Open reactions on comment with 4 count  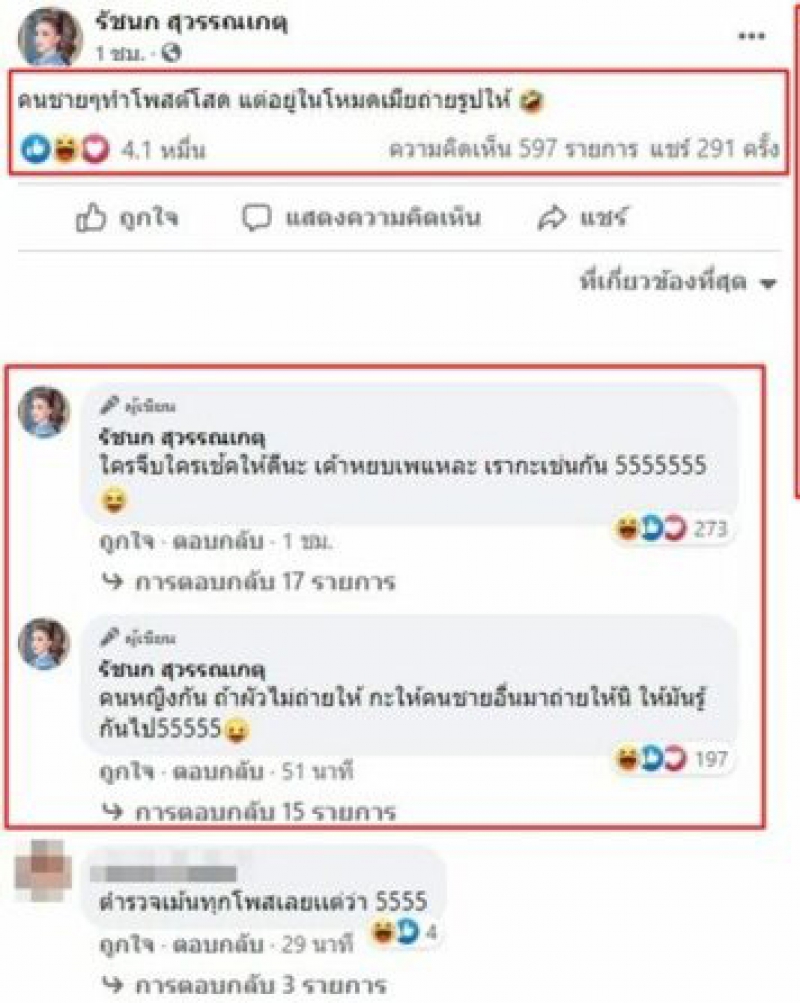coord(404,932)
